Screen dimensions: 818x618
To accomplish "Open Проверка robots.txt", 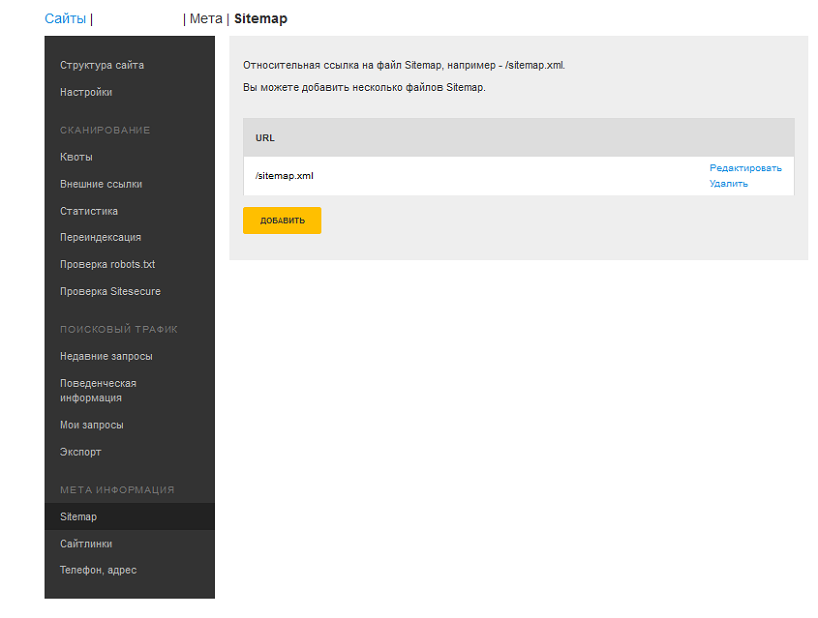I will 107,264.
